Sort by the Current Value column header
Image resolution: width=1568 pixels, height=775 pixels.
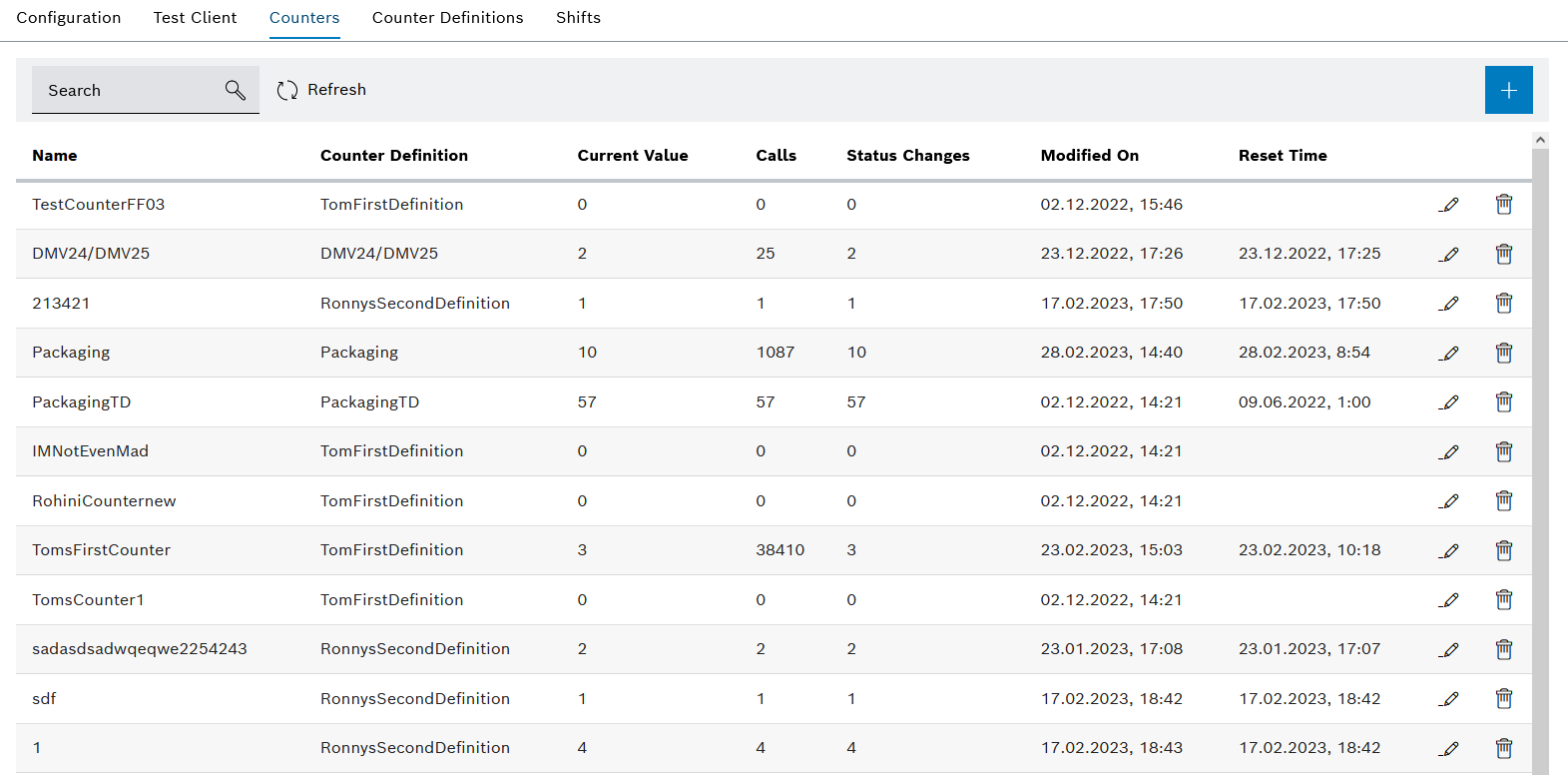pos(632,156)
